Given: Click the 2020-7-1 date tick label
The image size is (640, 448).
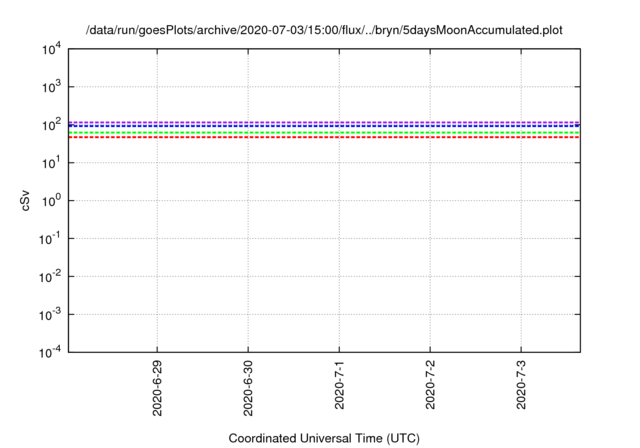Looking at the screenshot, I should (339, 385).
